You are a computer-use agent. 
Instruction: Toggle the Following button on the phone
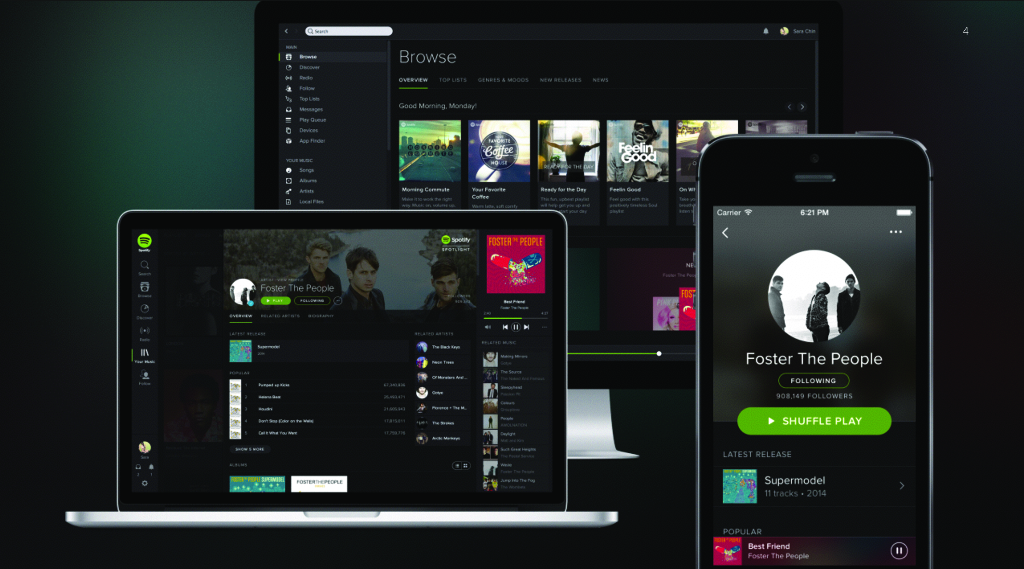click(813, 381)
